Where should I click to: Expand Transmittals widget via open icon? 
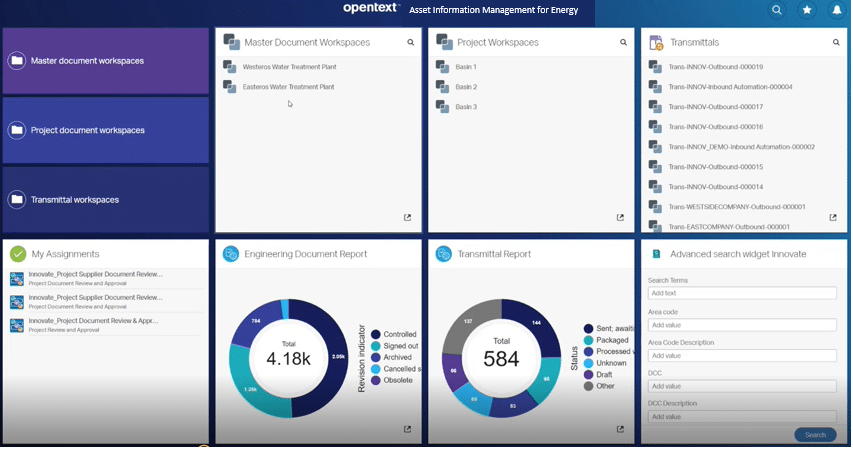(x=833, y=218)
